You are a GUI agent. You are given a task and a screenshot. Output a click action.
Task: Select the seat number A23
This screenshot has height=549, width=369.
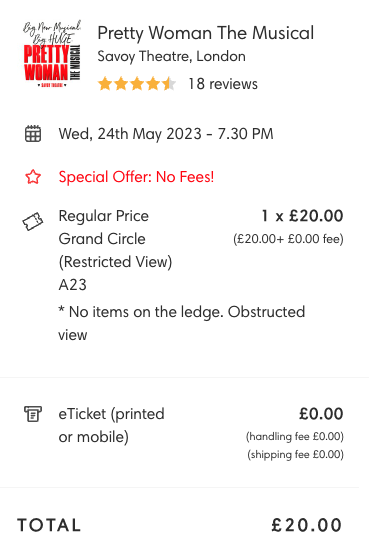click(72, 285)
